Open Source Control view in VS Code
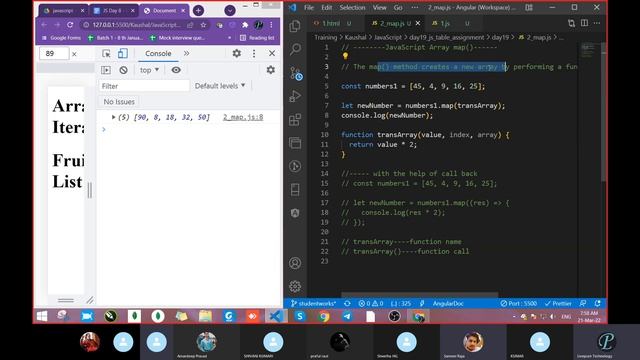The image size is (640, 360). 296,73
